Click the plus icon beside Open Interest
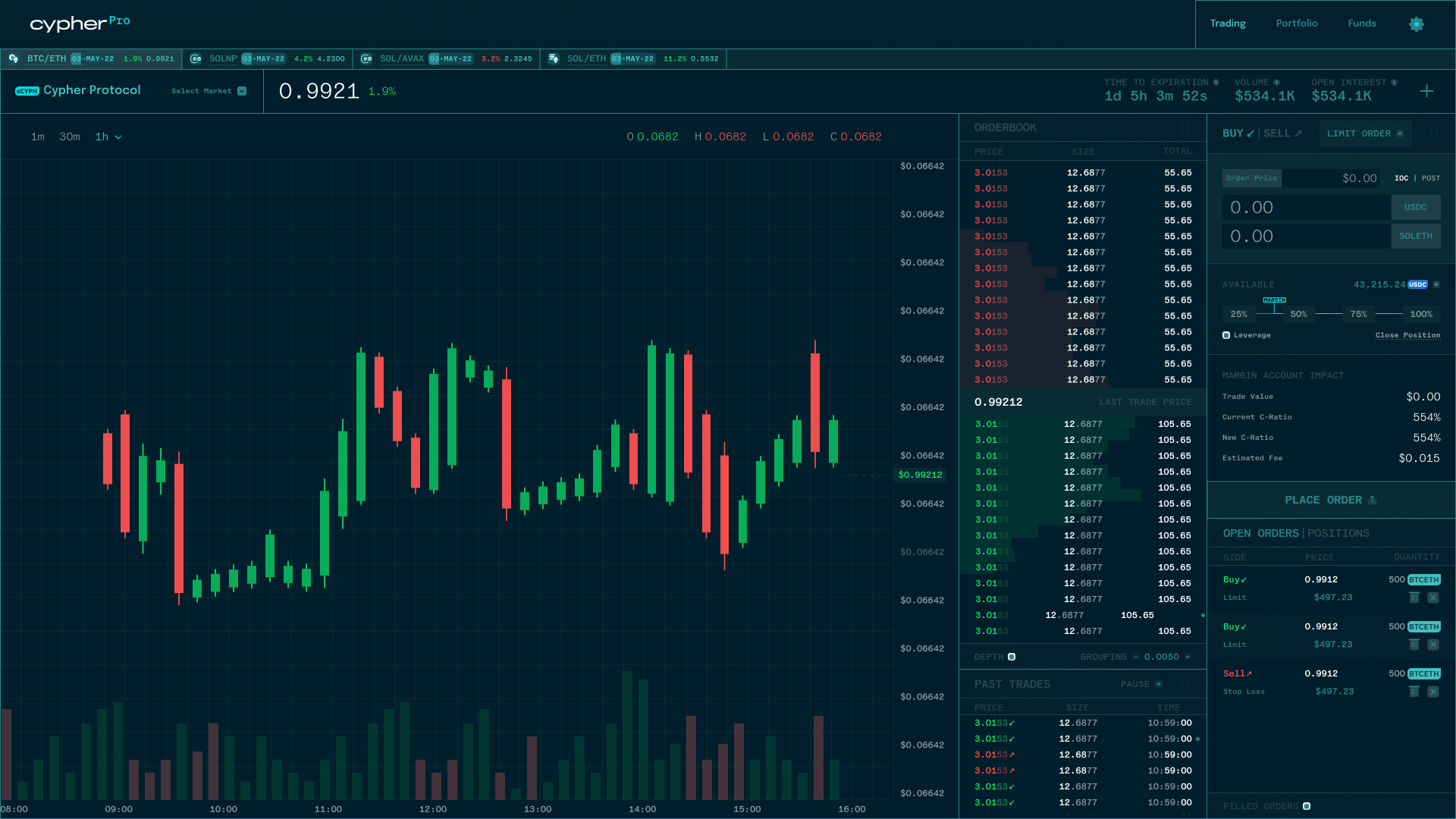The width and height of the screenshot is (1456, 819). point(1426,91)
